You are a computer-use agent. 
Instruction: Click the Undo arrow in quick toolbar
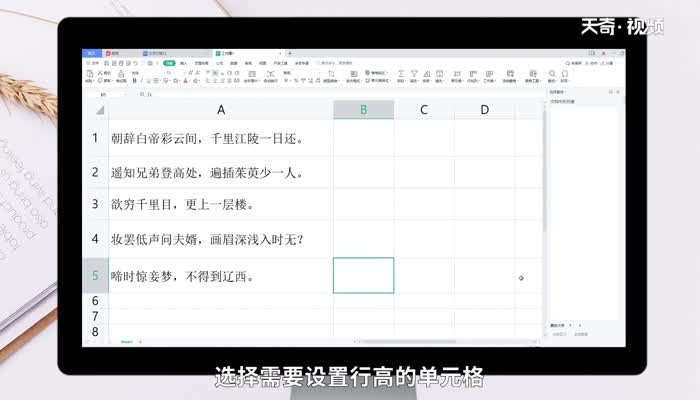click(135, 63)
